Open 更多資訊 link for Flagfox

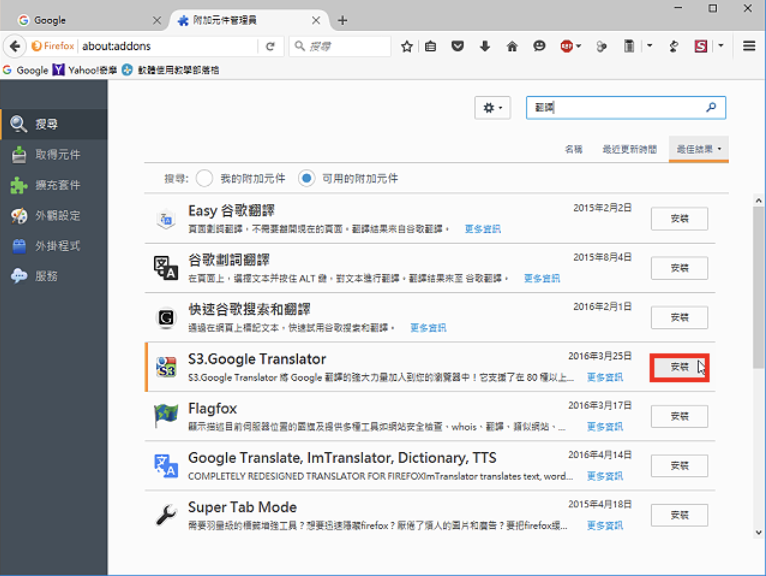(605, 427)
